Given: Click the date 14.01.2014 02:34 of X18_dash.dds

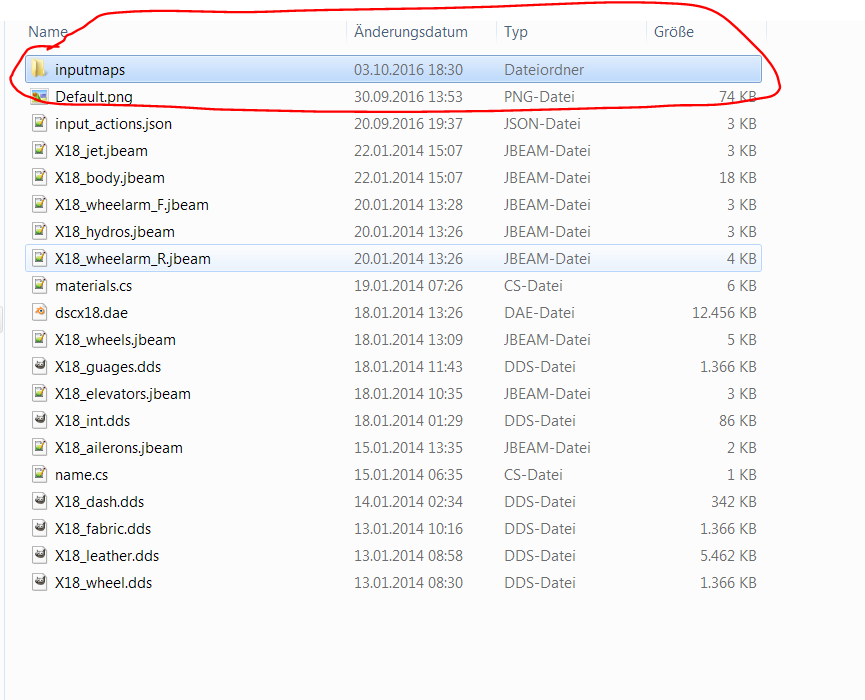Looking at the screenshot, I should click(x=408, y=502).
